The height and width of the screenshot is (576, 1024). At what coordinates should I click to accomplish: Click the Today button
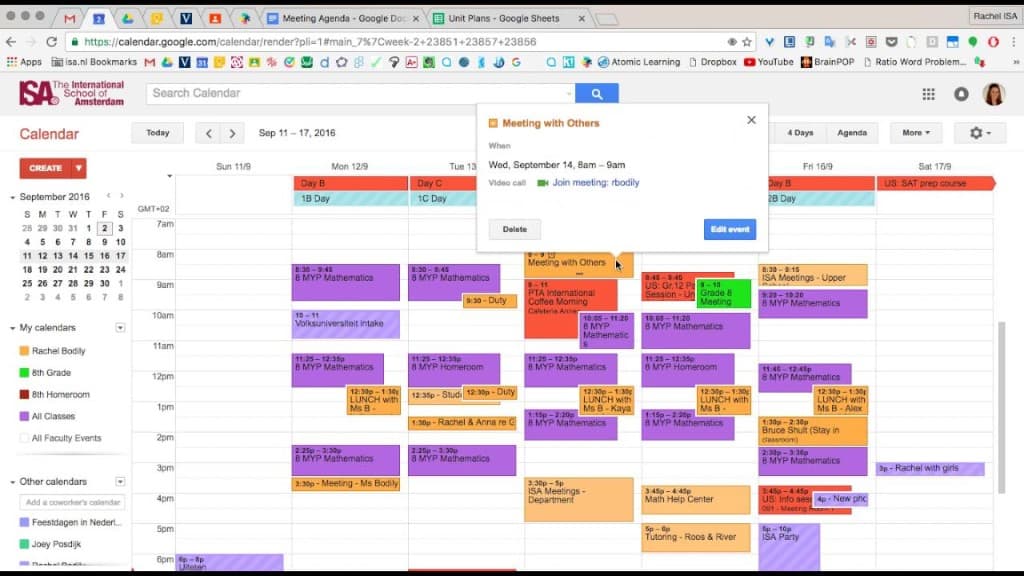click(157, 133)
